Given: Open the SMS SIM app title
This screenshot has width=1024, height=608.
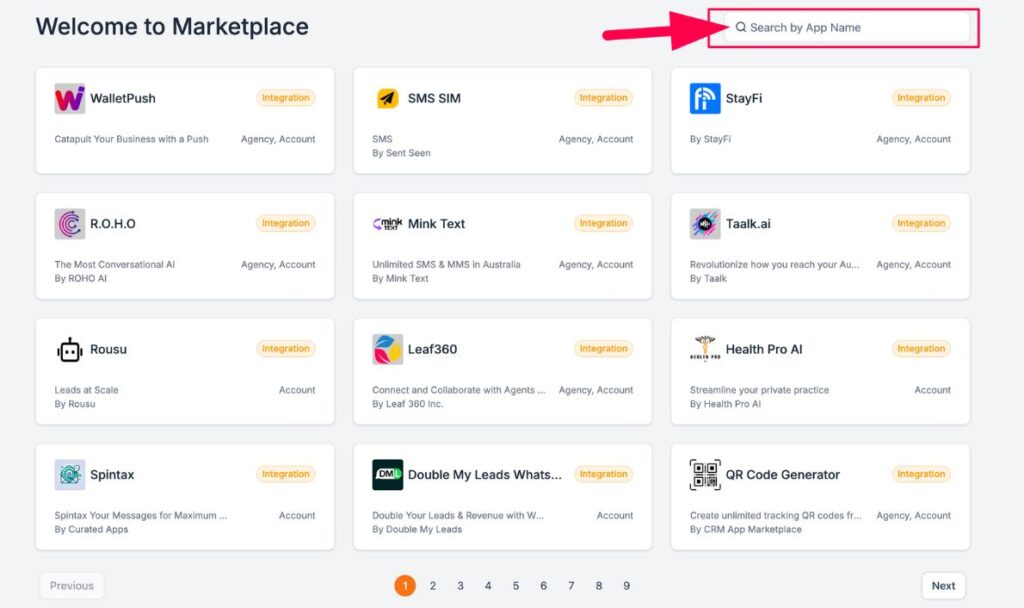Looking at the screenshot, I should point(434,99).
